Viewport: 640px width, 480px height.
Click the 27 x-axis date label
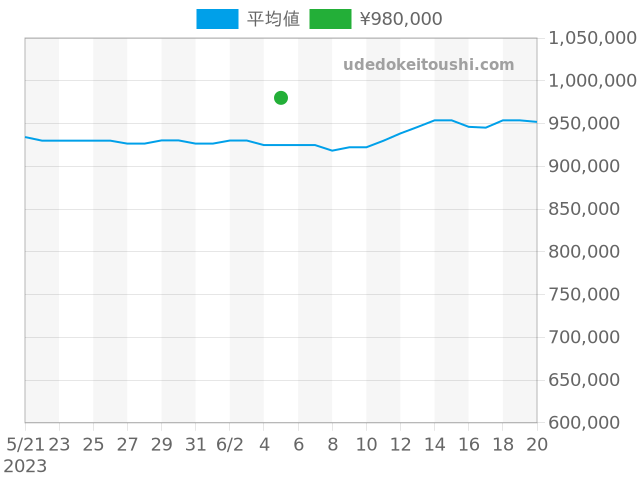point(127,444)
